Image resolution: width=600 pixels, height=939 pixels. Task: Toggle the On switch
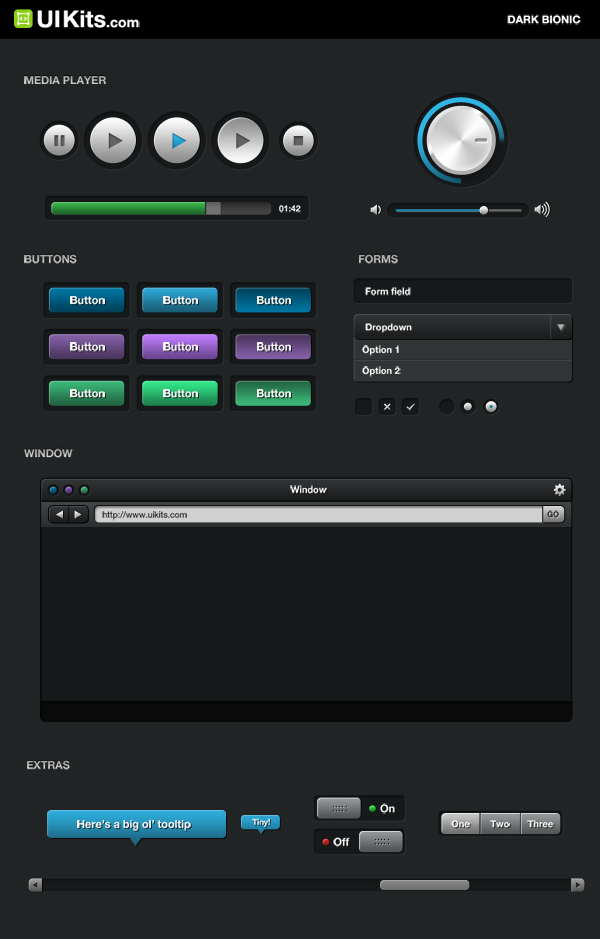(359, 808)
